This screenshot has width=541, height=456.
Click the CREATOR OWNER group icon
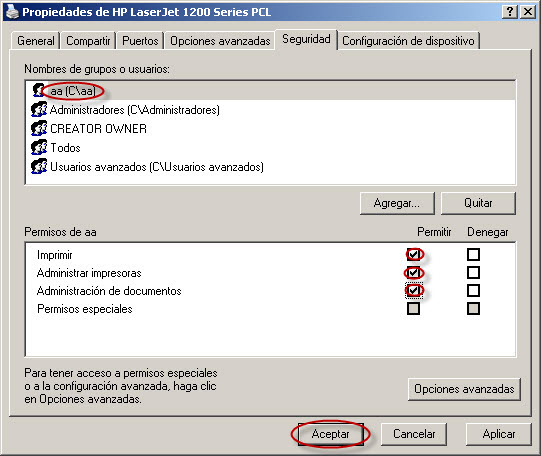pyautogui.click(x=39, y=128)
